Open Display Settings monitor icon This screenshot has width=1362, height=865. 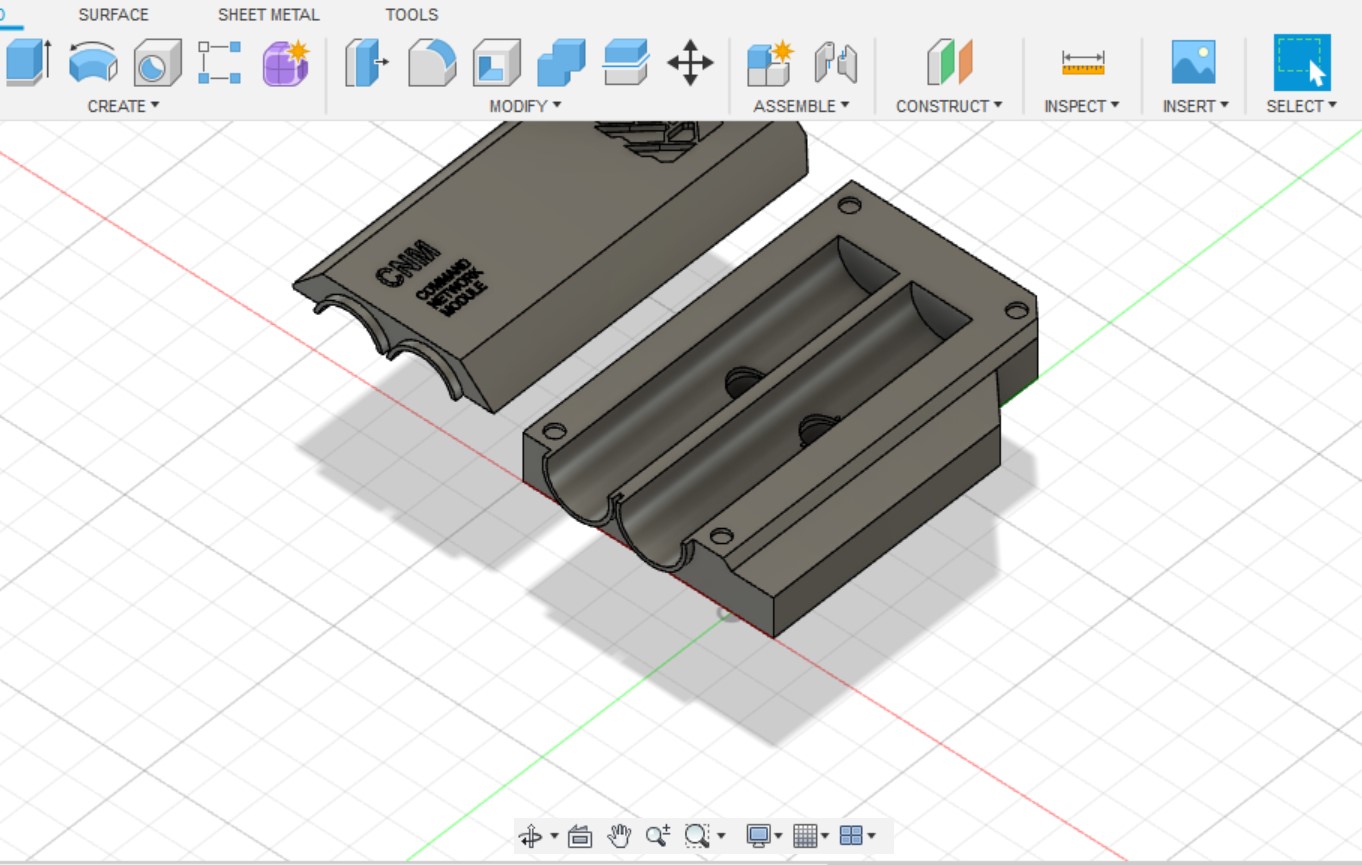[759, 835]
